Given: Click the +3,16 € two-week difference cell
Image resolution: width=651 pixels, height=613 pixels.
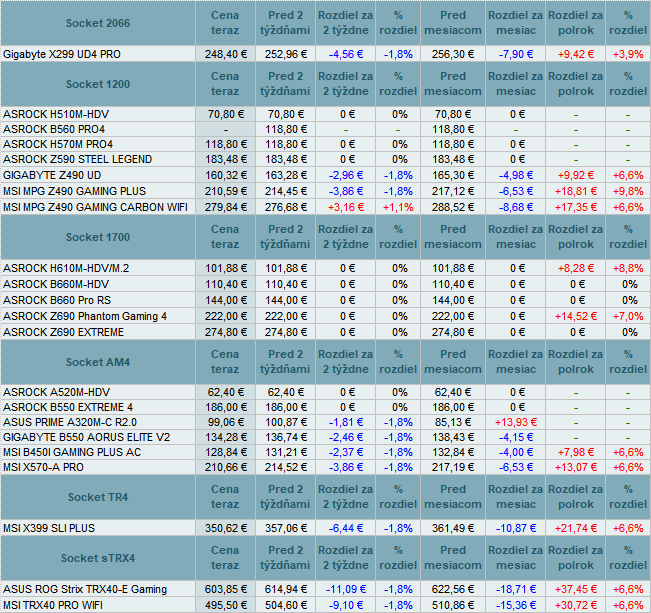Looking at the screenshot, I should [345, 207].
